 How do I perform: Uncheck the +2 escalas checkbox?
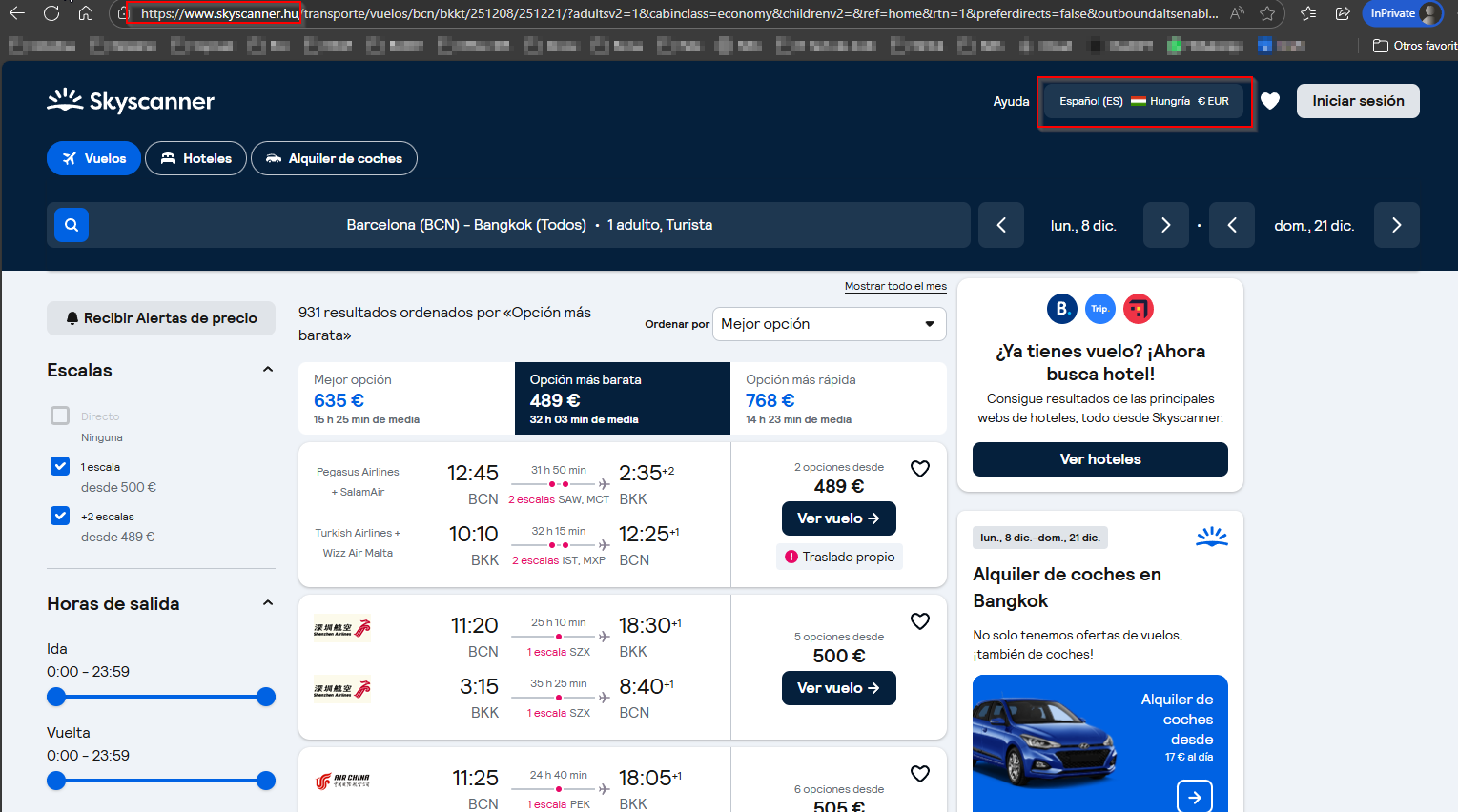pos(60,516)
